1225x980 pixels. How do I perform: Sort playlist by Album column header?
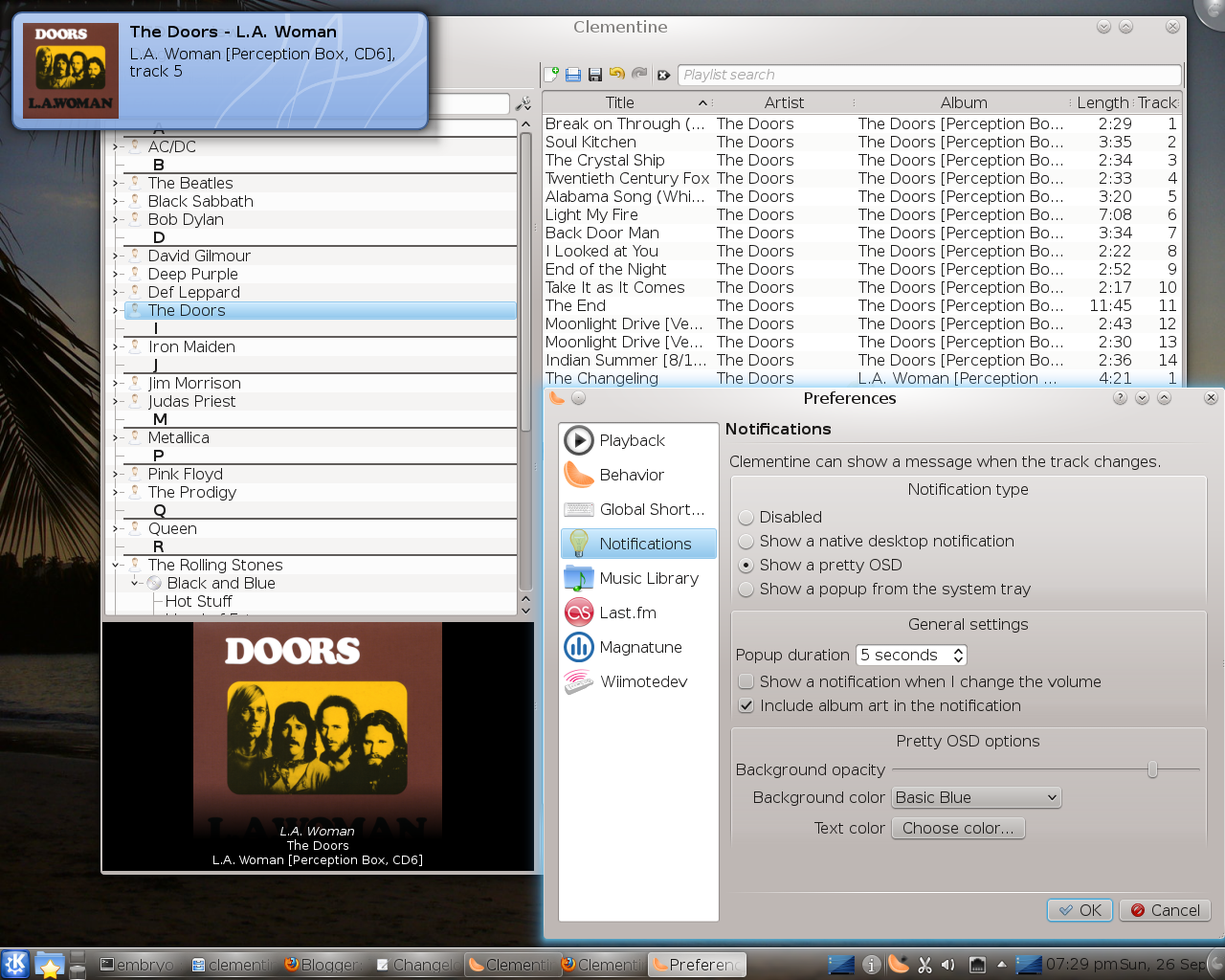coord(964,102)
